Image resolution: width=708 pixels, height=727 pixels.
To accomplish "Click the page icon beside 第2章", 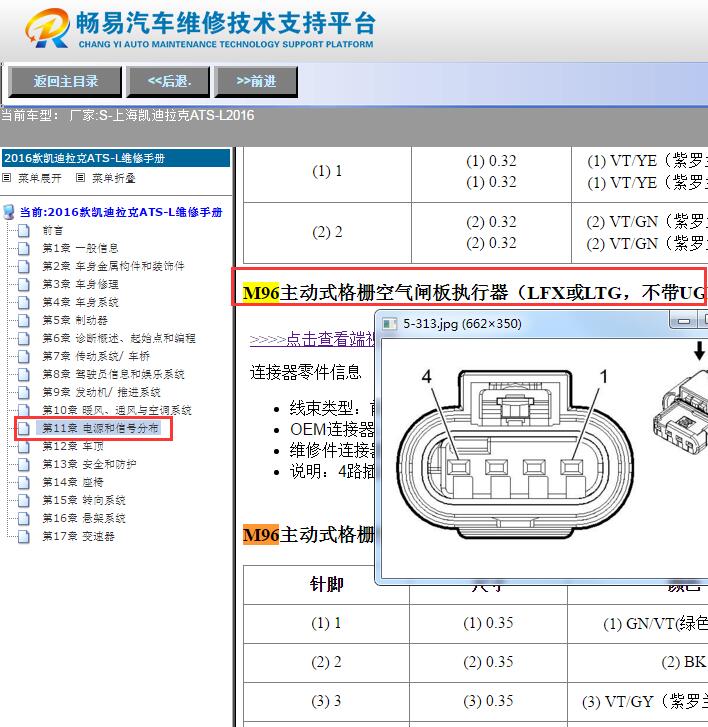I will click(x=24, y=266).
